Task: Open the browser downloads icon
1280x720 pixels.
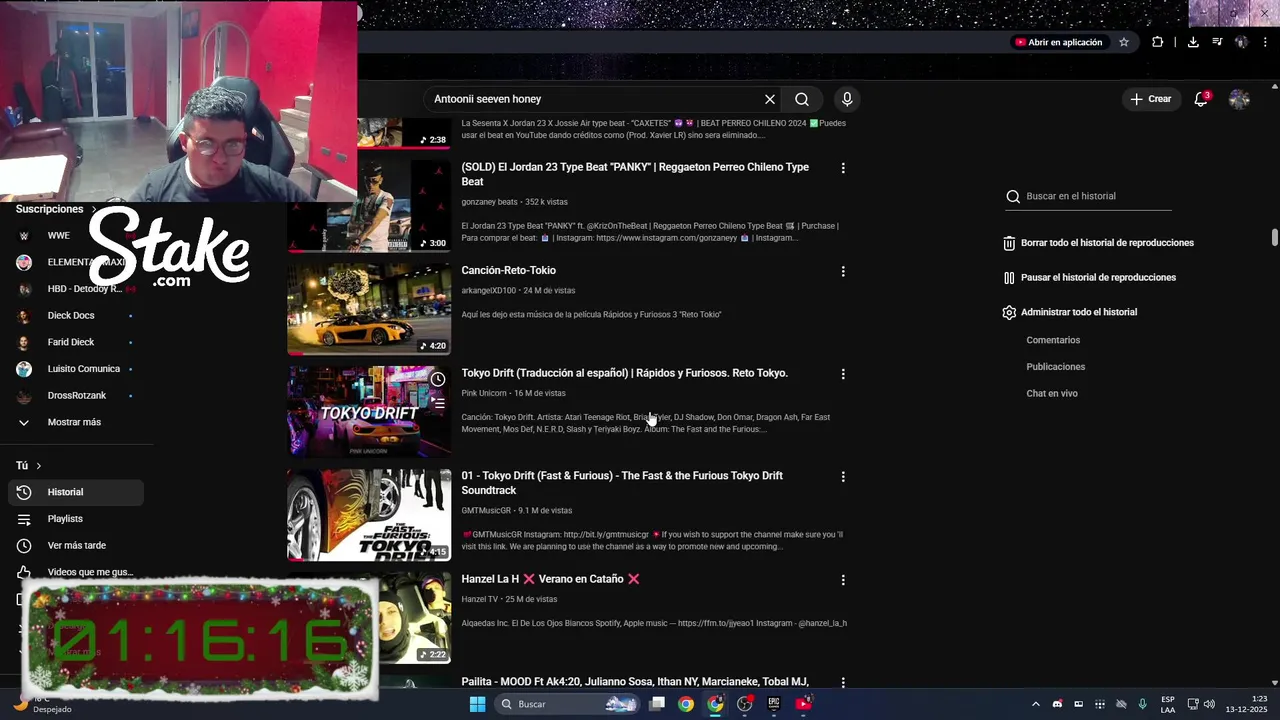Action: click(x=1193, y=42)
